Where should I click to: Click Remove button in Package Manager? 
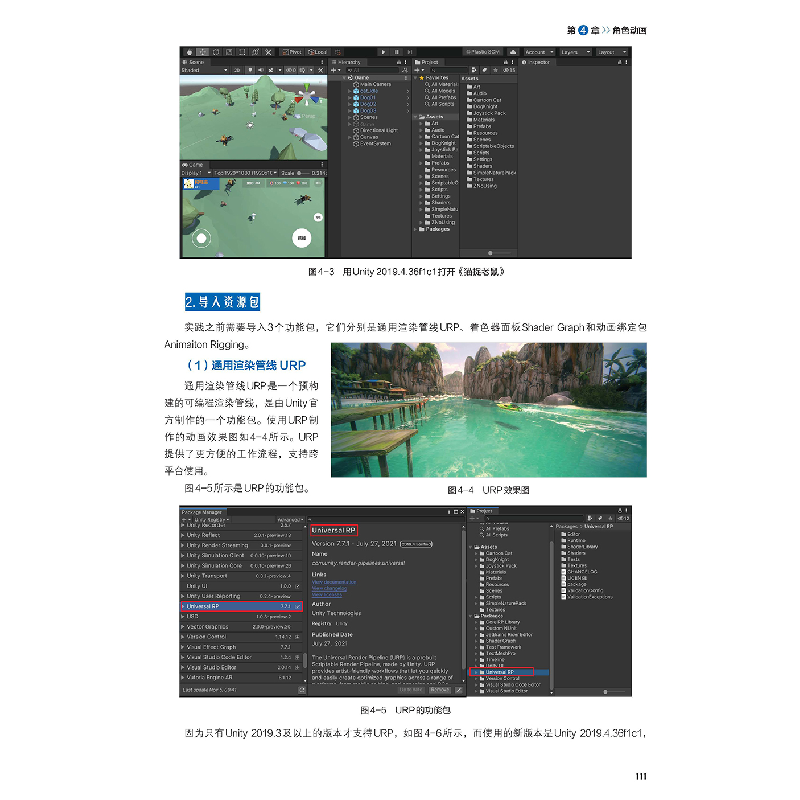coord(440,690)
